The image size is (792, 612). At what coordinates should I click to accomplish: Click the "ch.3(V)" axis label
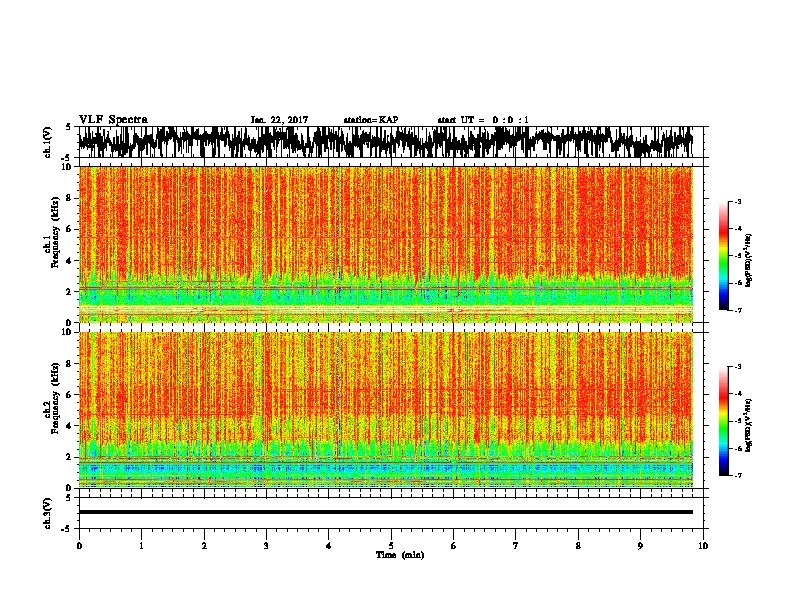pos(48,514)
